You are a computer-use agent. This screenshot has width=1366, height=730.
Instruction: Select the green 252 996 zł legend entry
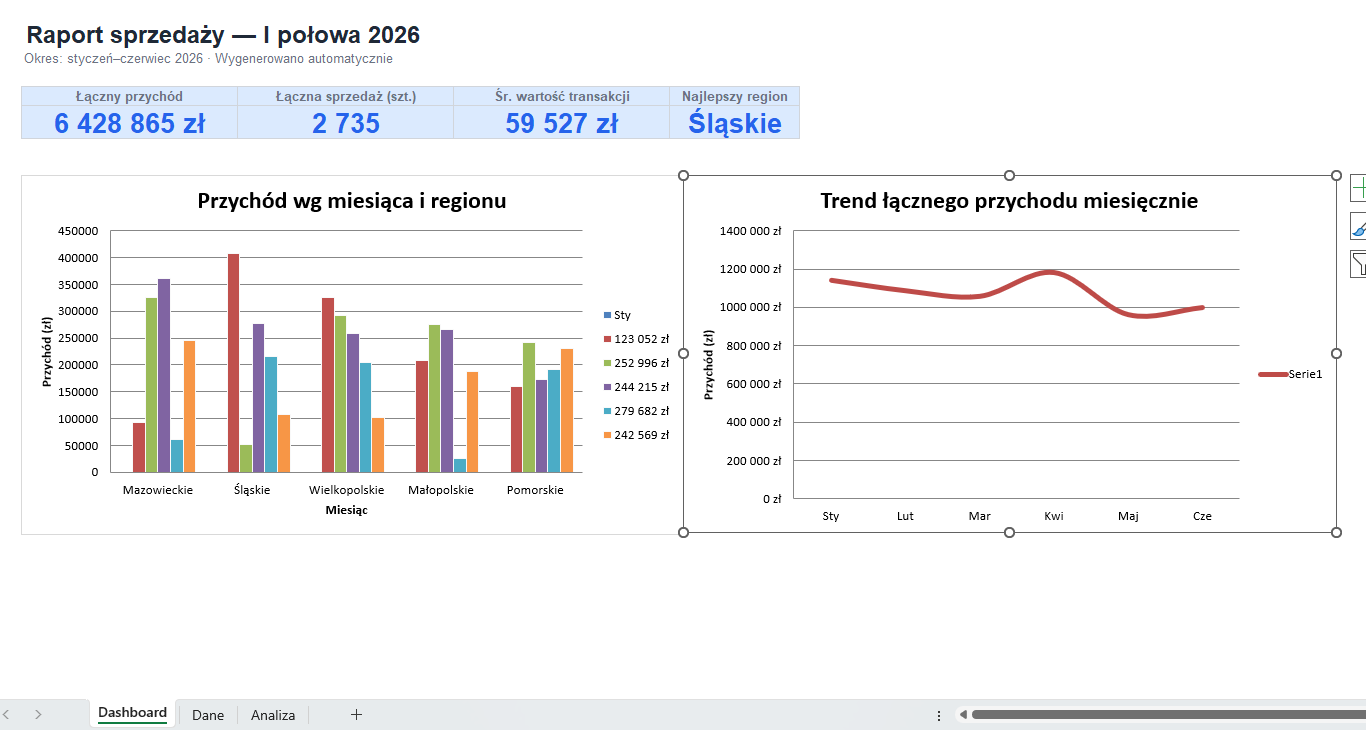tap(636, 363)
